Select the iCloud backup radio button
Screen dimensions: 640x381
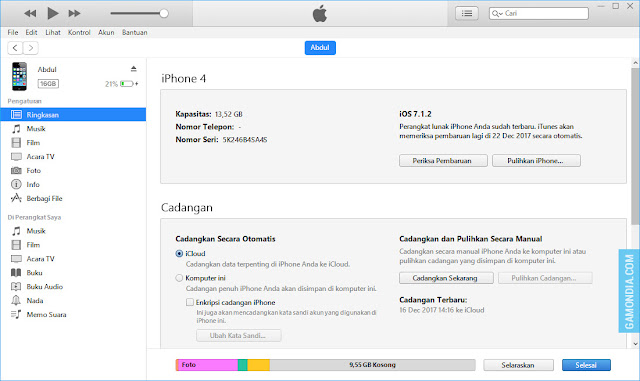(x=179, y=254)
